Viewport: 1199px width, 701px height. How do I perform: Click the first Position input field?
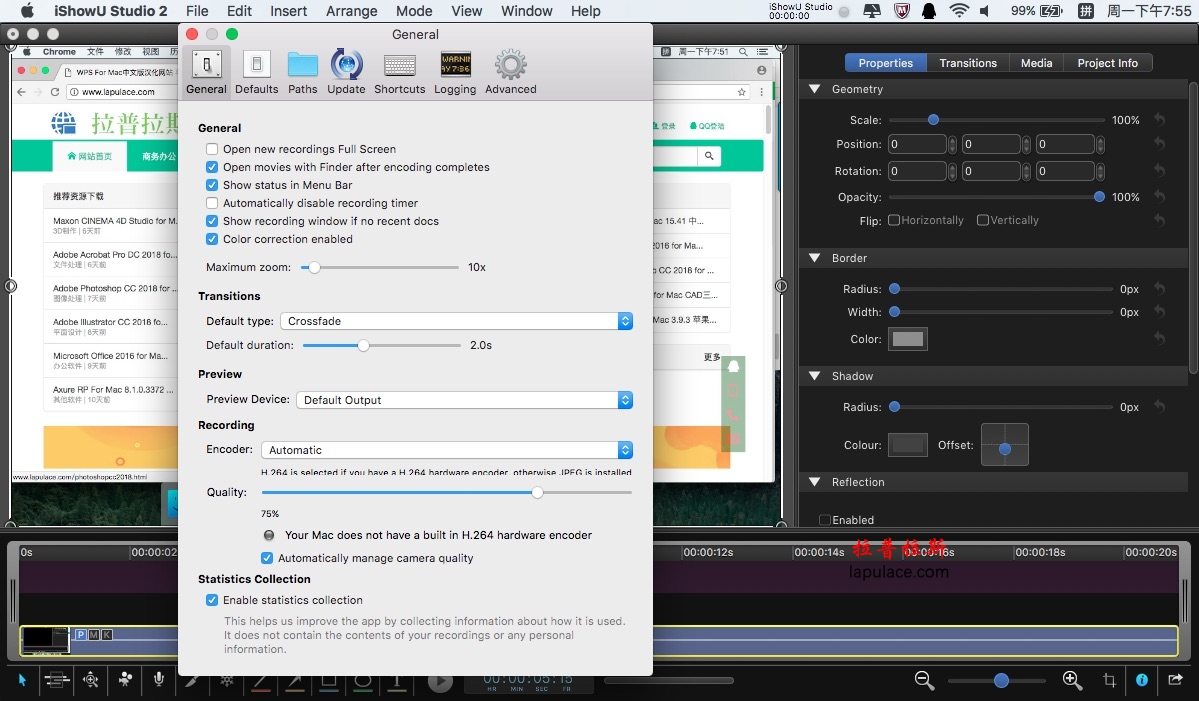tap(917, 144)
